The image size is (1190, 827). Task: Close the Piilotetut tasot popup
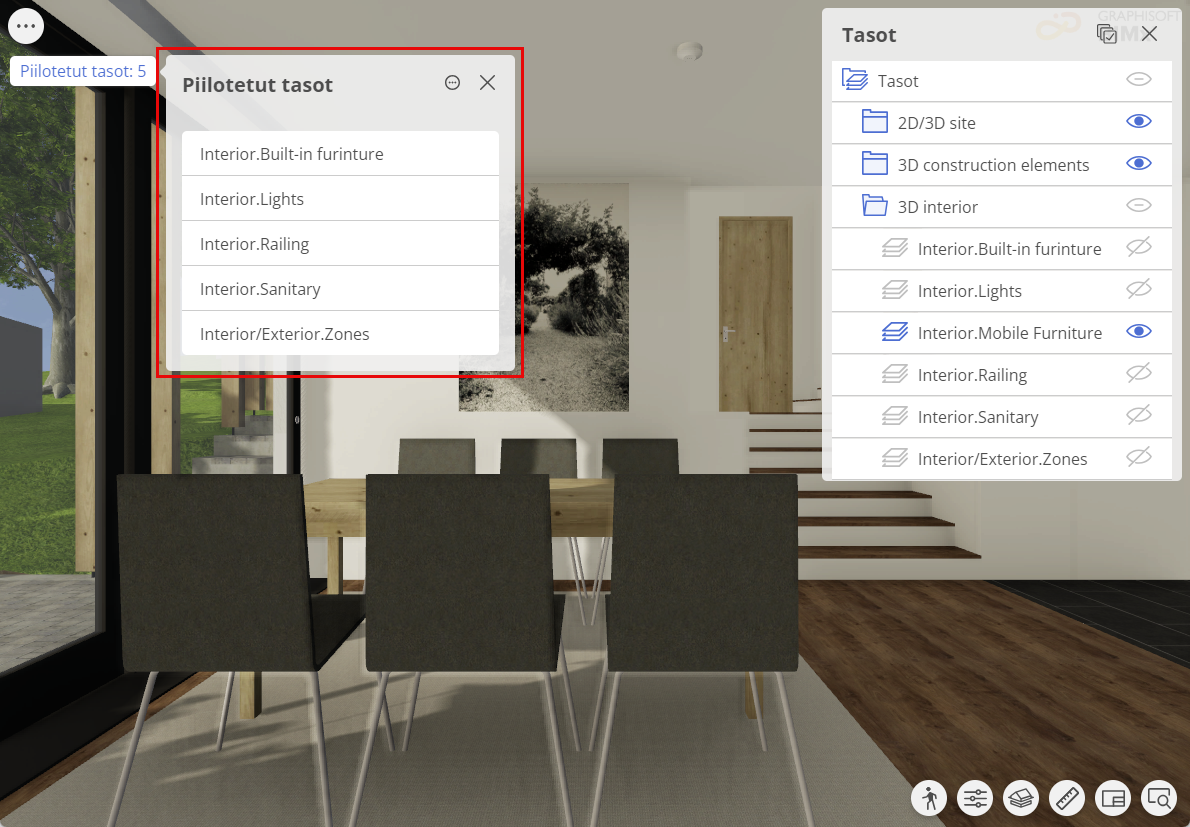(x=487, y=83)
